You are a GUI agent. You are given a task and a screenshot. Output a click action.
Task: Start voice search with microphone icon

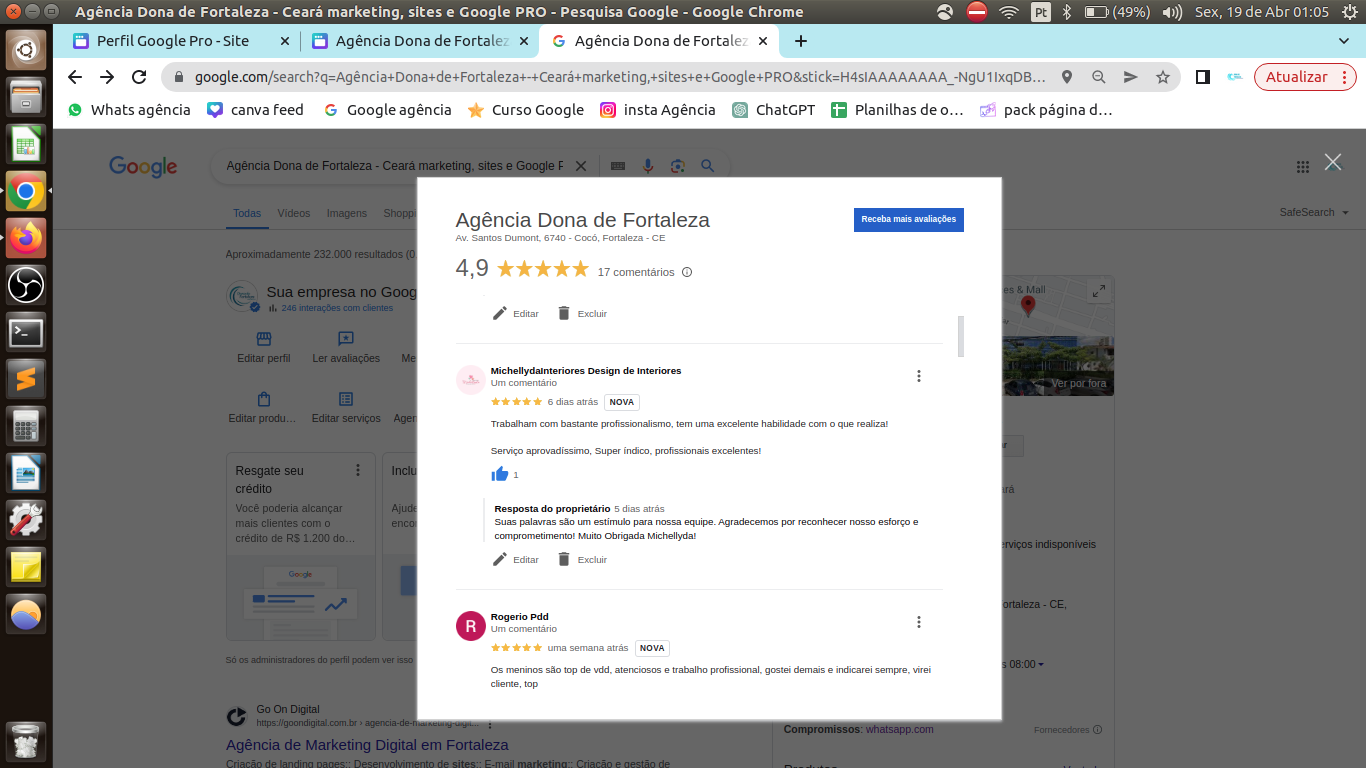click(648, 166)
